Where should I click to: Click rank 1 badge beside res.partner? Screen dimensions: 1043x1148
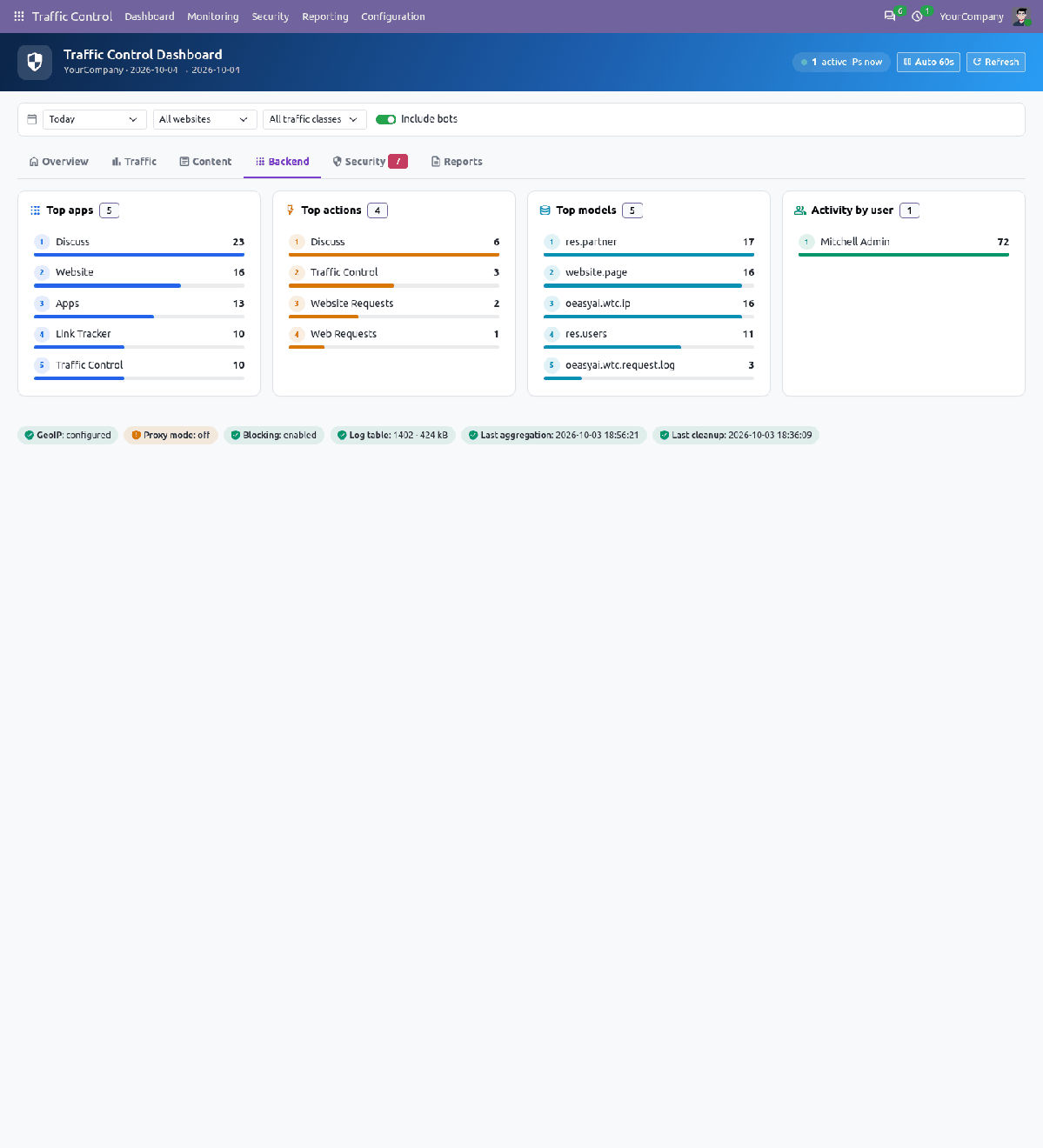pyautogui.click(x=552, y=242)
